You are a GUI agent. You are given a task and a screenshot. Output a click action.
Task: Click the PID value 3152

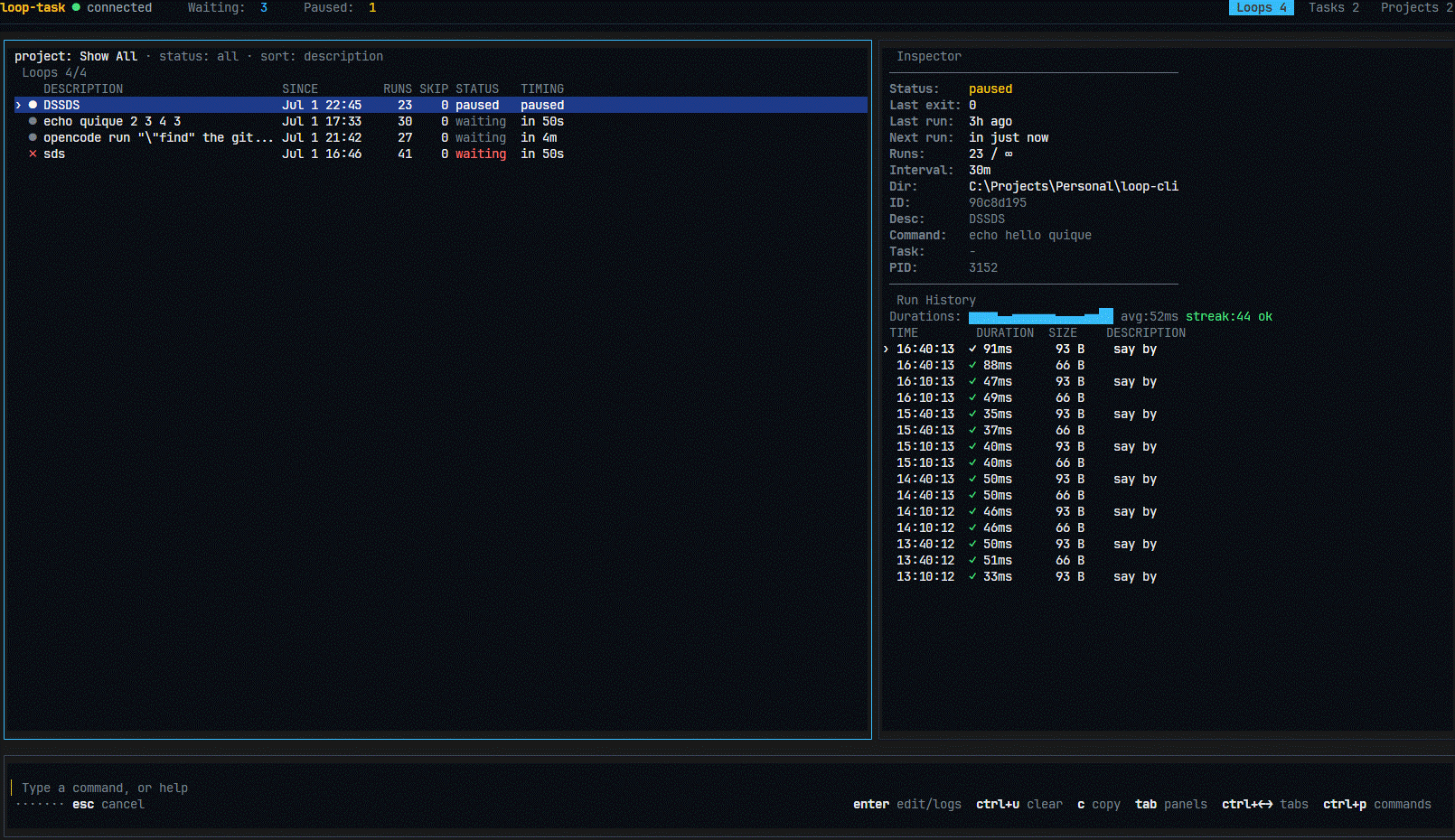(983, 267)
